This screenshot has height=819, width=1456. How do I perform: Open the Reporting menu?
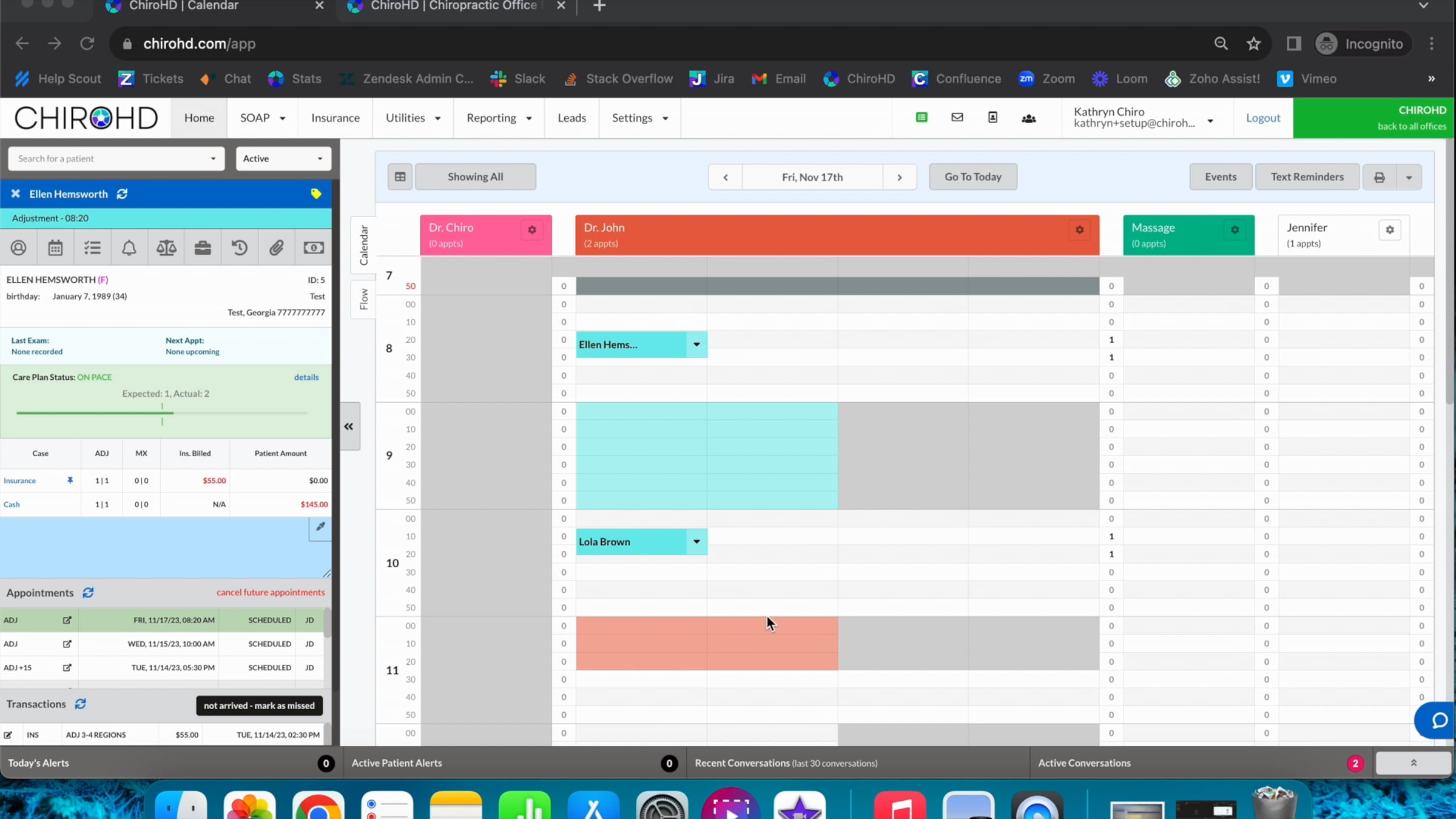499,118
